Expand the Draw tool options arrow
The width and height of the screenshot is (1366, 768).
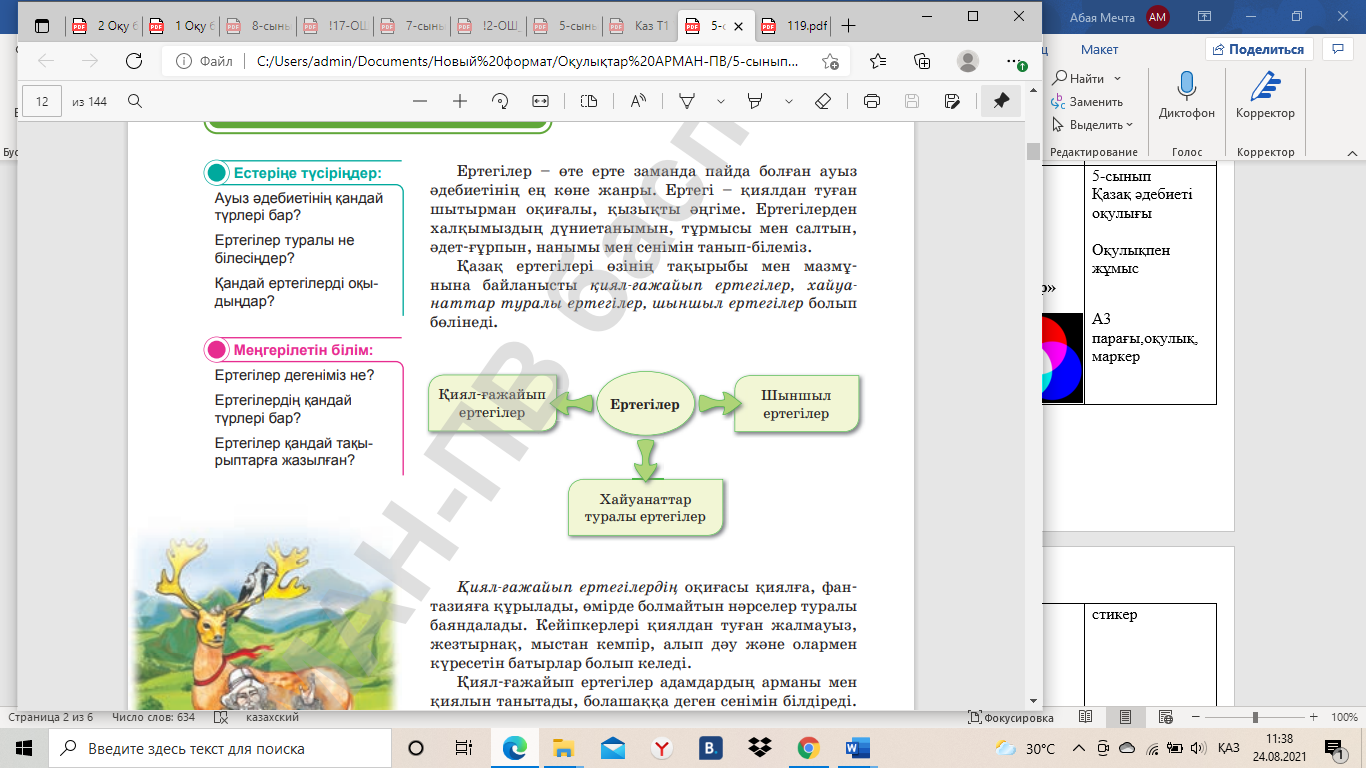point(720,101)
